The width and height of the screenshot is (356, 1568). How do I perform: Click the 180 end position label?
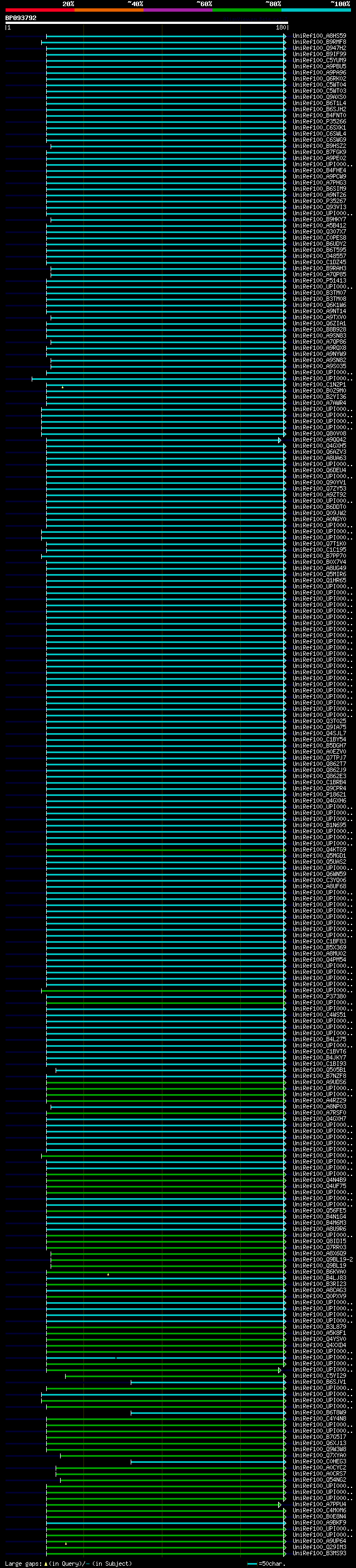click(x=280, y=27)
